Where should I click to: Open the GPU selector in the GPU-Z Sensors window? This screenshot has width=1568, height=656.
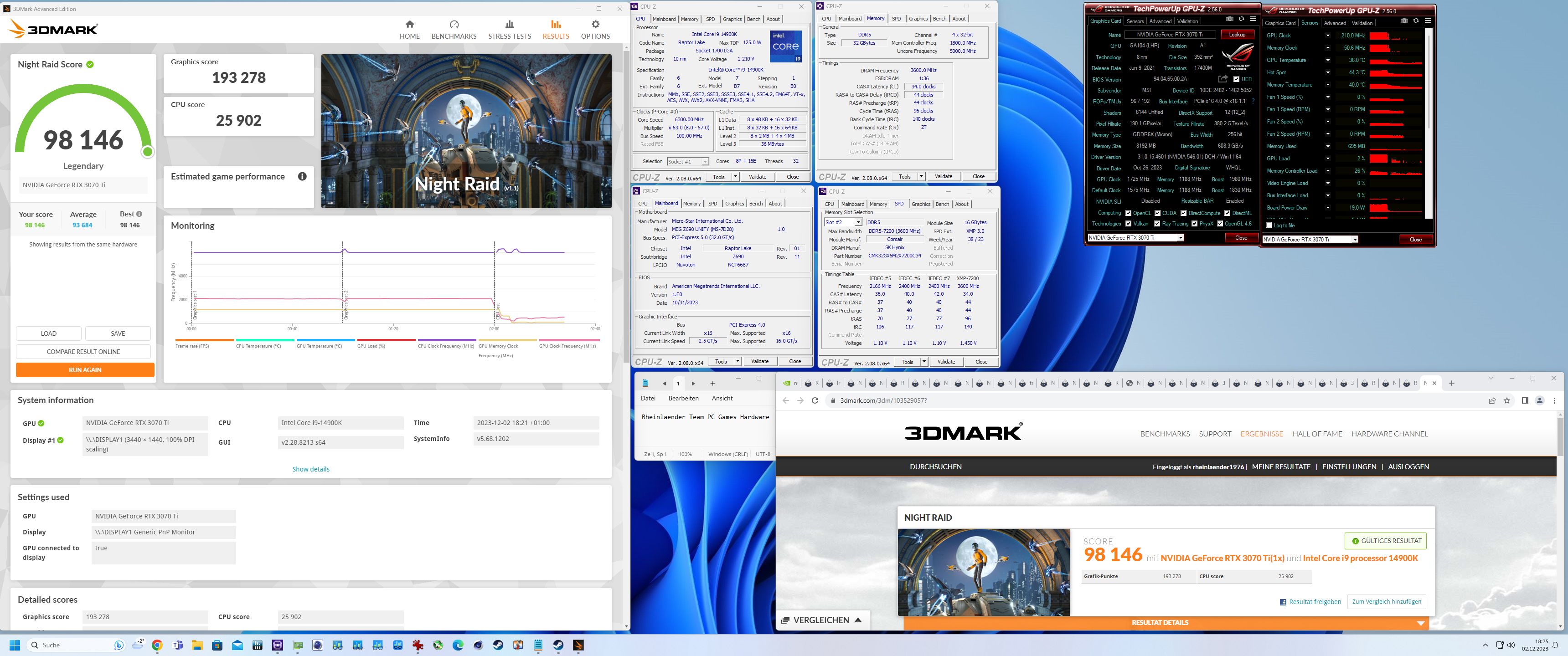[1310, 240]
